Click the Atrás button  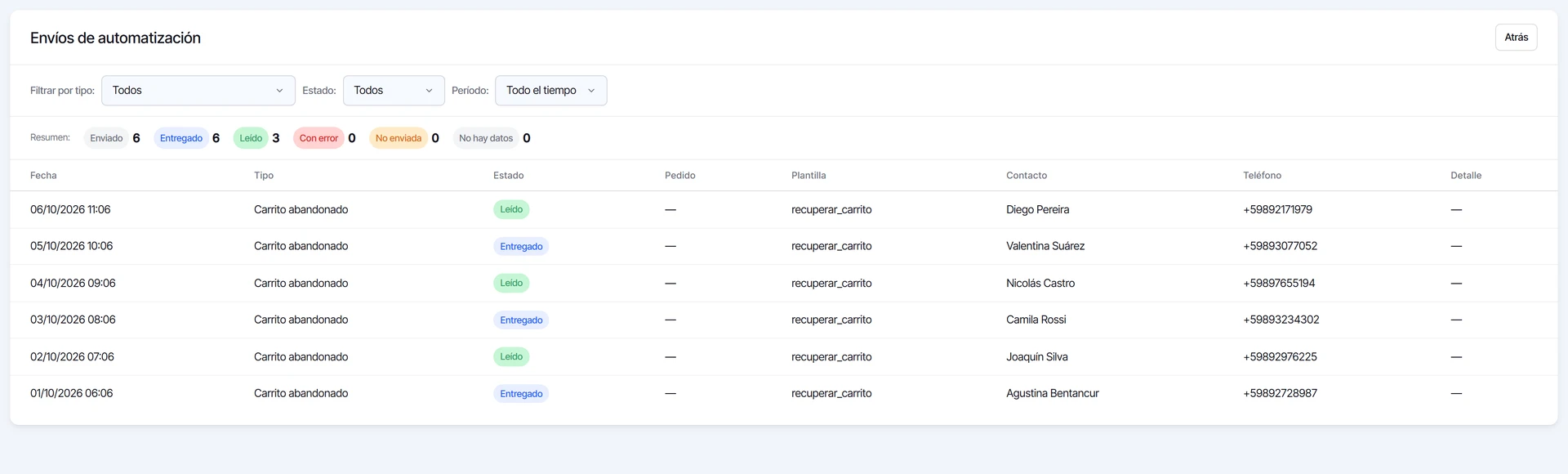[1516, 38]
